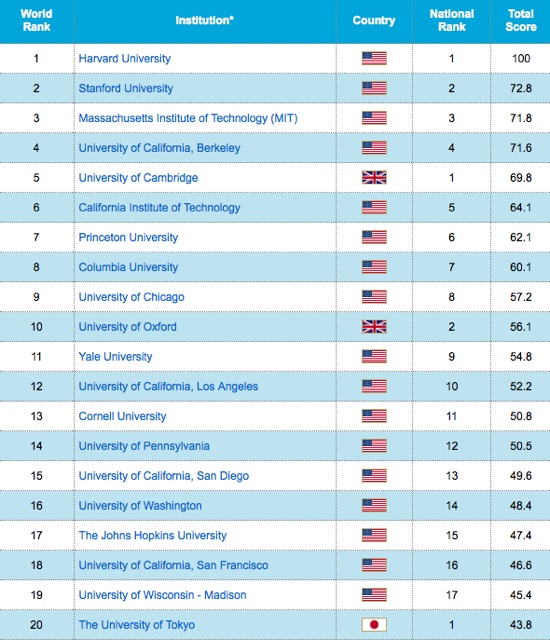Click the US flag in Princeton row
The height and width of the screenshot is (640, 550).
coord(374,237)
